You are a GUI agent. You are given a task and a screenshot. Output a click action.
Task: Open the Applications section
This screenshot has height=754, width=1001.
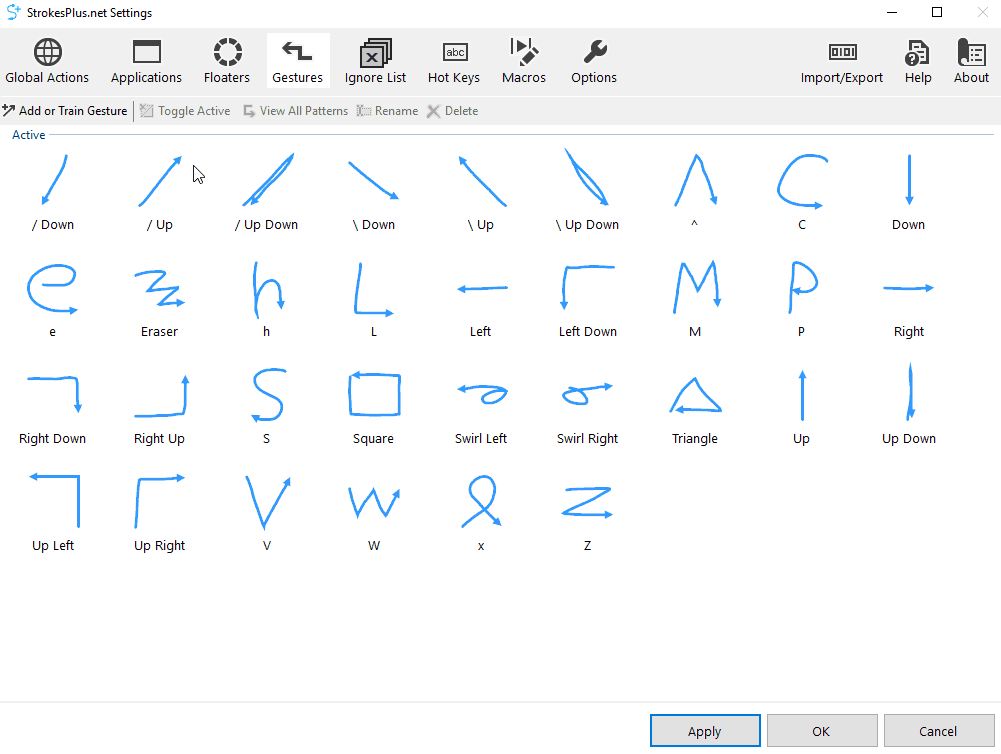(x=146, y=61)
